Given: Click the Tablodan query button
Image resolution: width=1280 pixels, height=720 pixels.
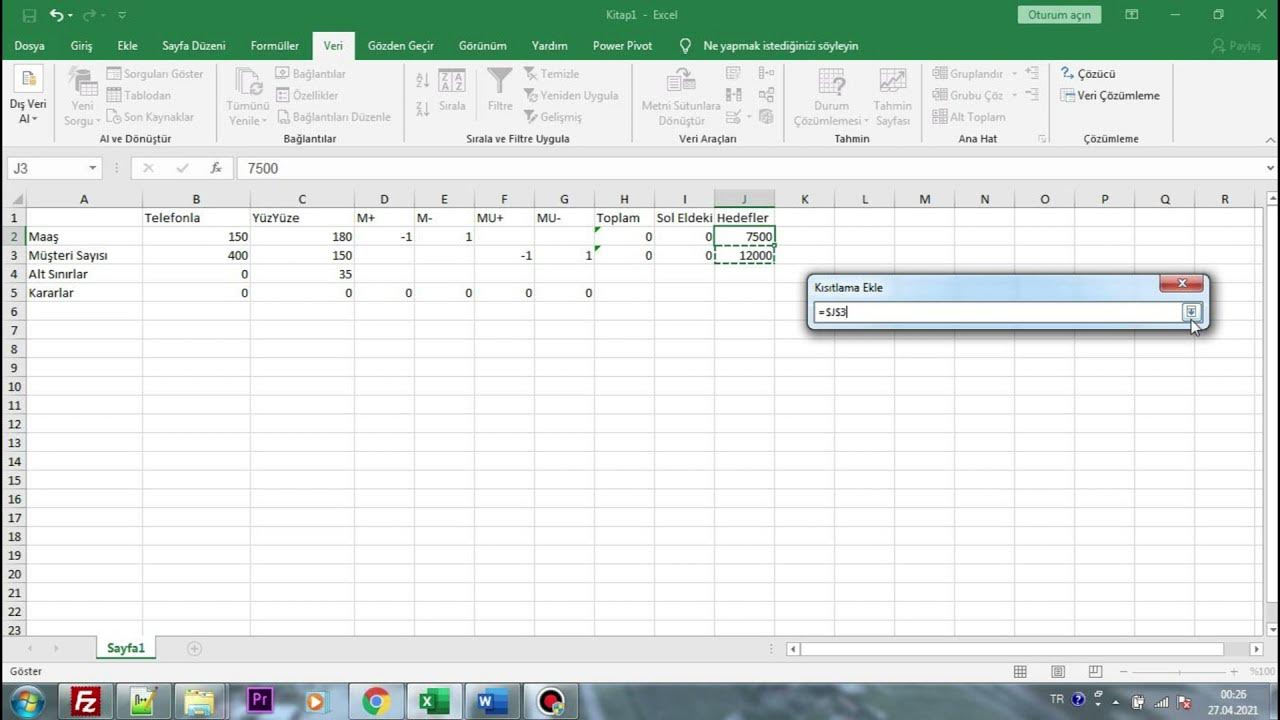Looking at the screenshot, I should pyautogui.click(x=139, y=95).
